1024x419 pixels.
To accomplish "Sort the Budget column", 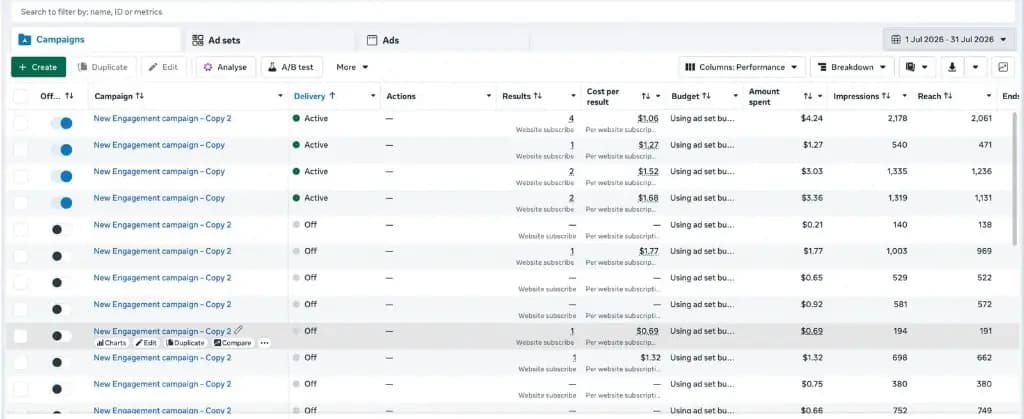I will [706, 96].
